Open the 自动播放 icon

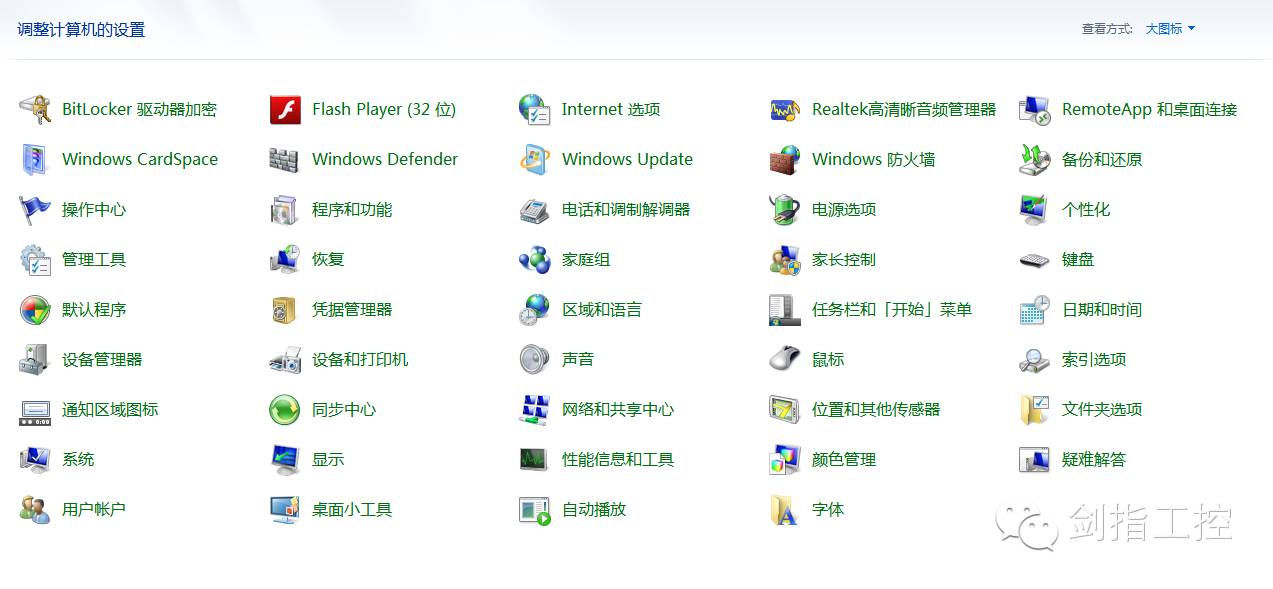(535, 509)
